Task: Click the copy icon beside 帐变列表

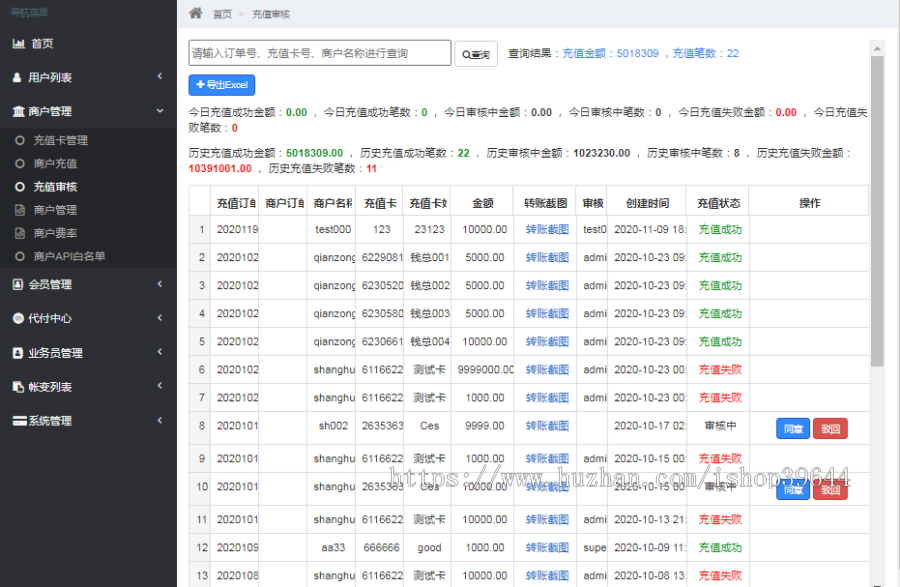Action: 18,387
